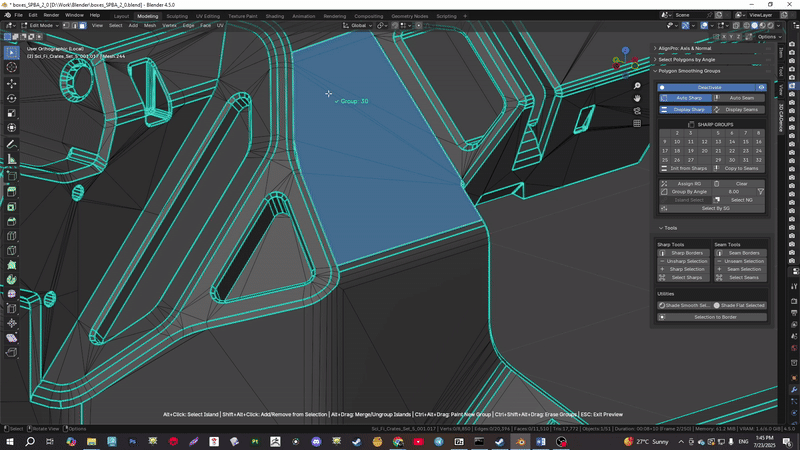Toggle Auto Sharp option
This screenshot has height=450, width=800.
685,98
